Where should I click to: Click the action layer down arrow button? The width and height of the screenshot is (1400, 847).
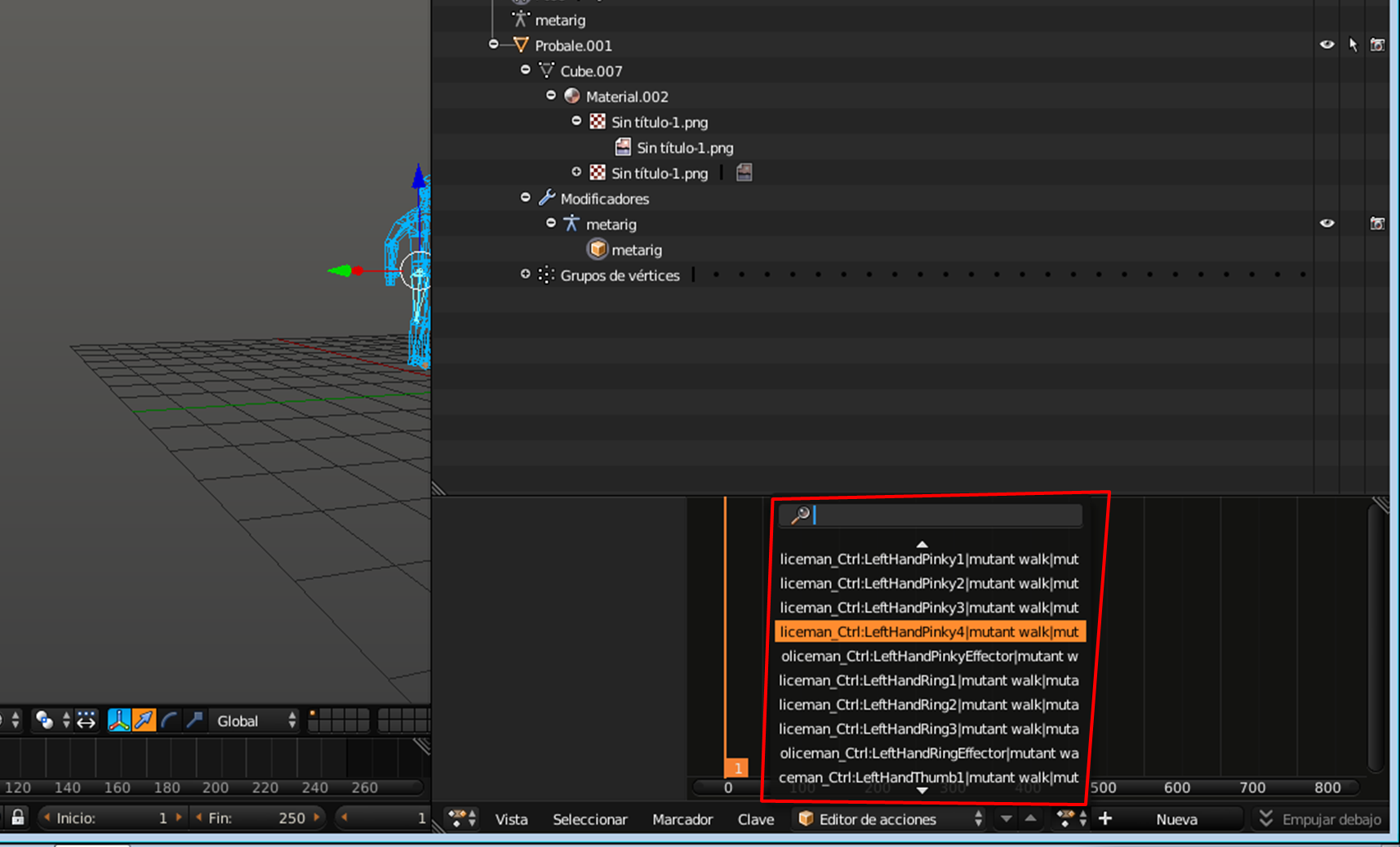pos(1007,818)
